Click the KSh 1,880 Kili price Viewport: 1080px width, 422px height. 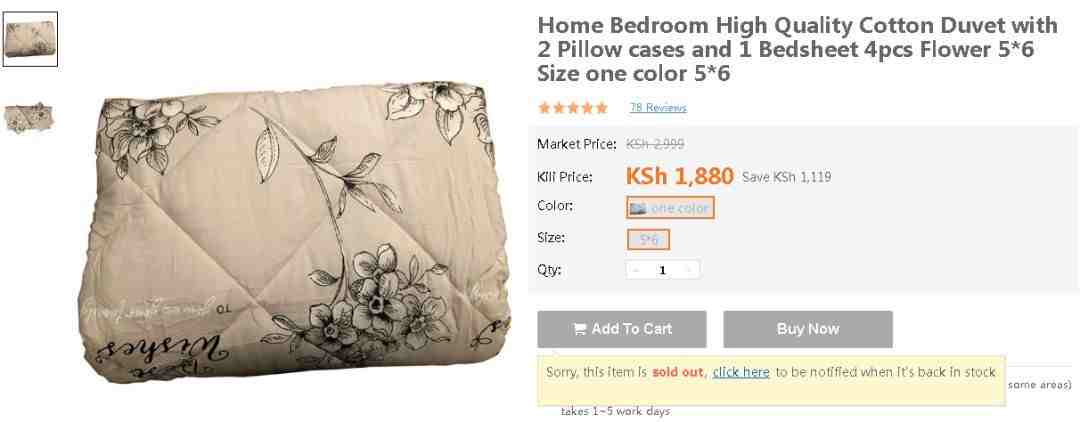coord(680,176)
